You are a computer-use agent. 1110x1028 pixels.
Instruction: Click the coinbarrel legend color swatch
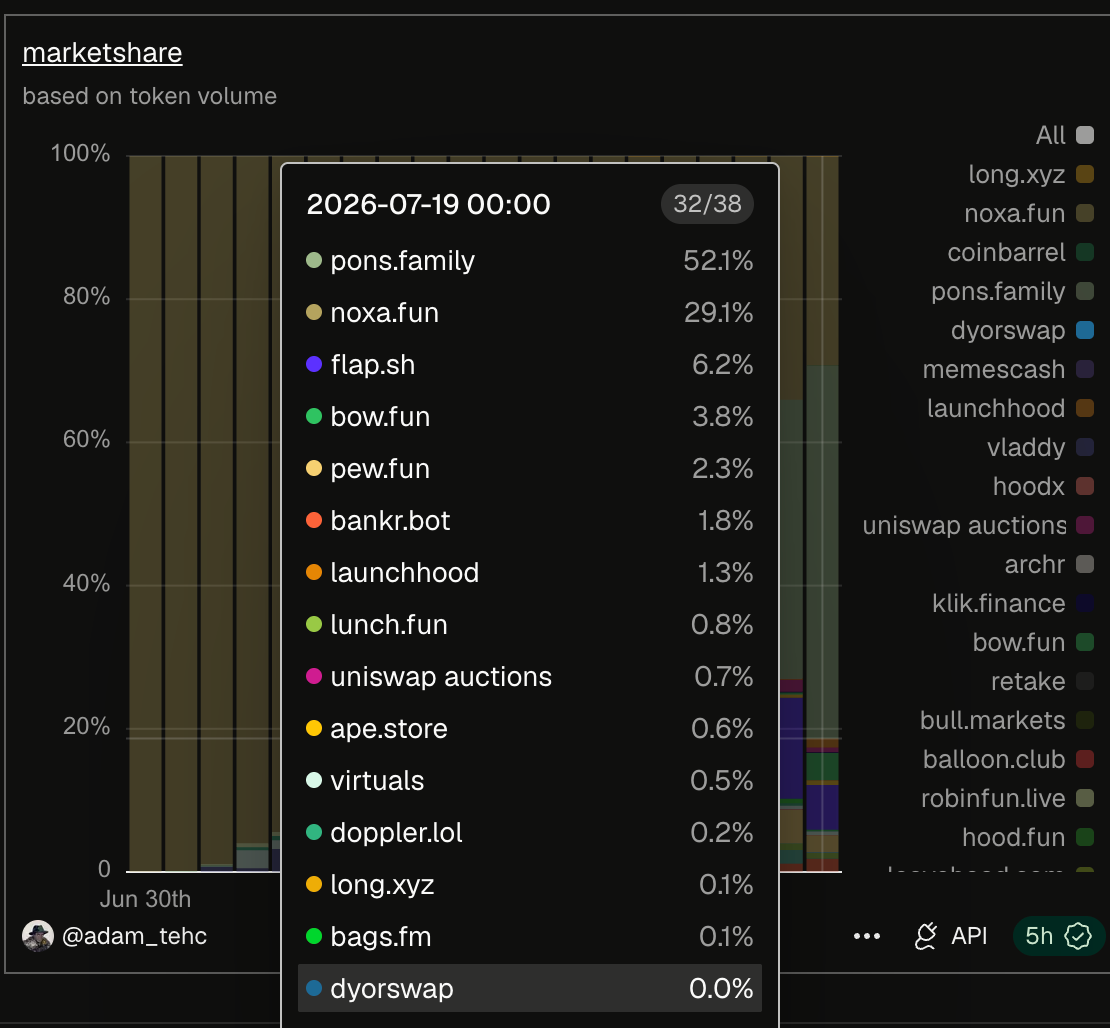click(1085, 252)
